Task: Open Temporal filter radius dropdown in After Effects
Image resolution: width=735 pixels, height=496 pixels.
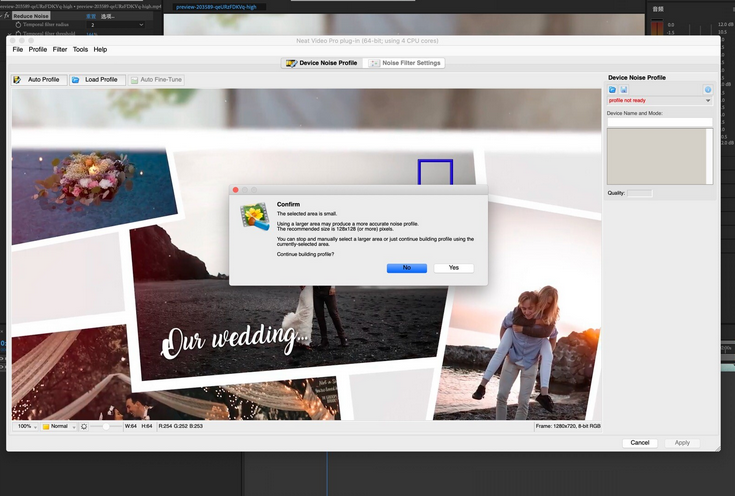Action: click(x=115, y=25)
